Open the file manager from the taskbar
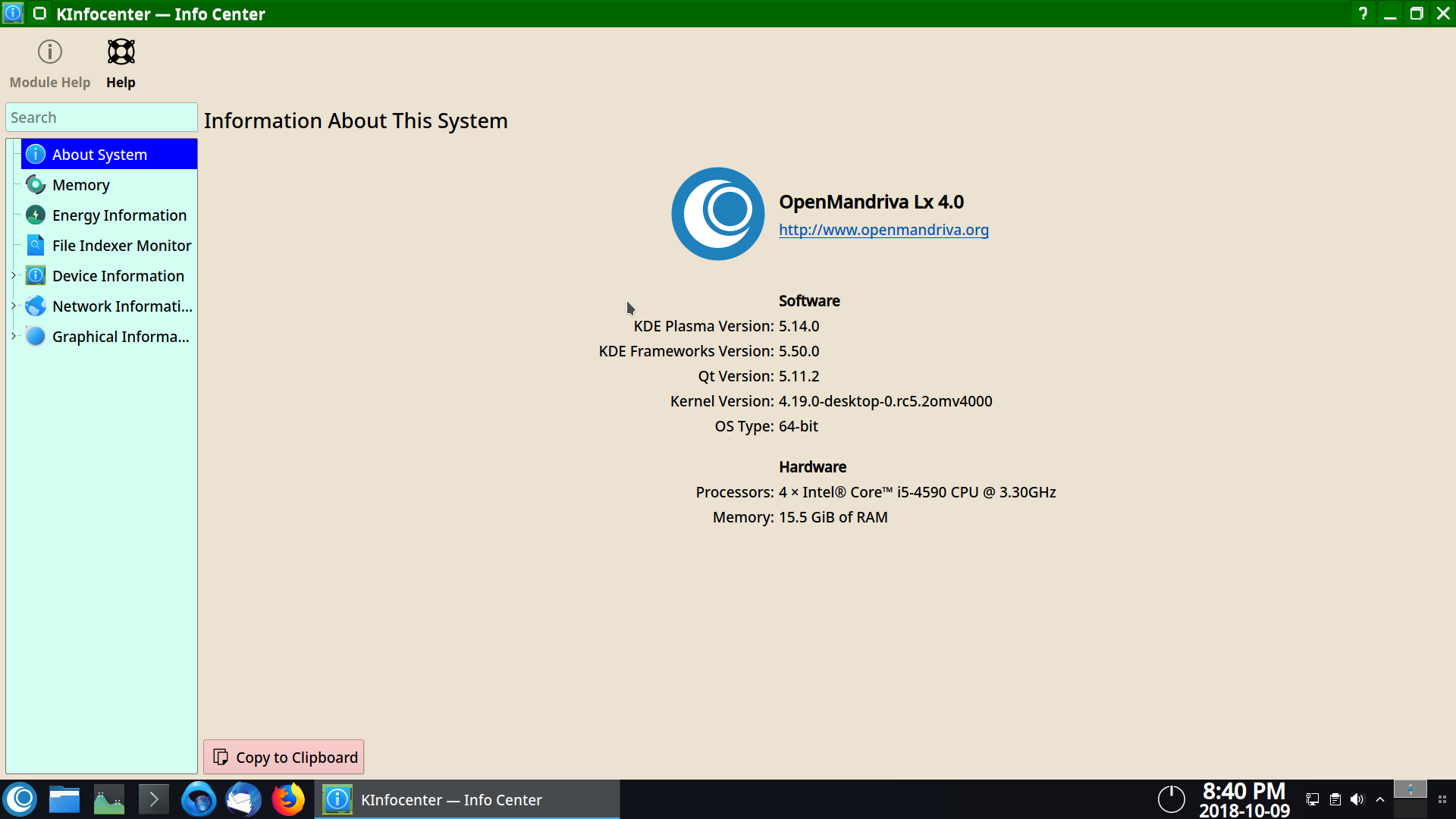The height and width of the screenshot is (819, 1456). 64,799
